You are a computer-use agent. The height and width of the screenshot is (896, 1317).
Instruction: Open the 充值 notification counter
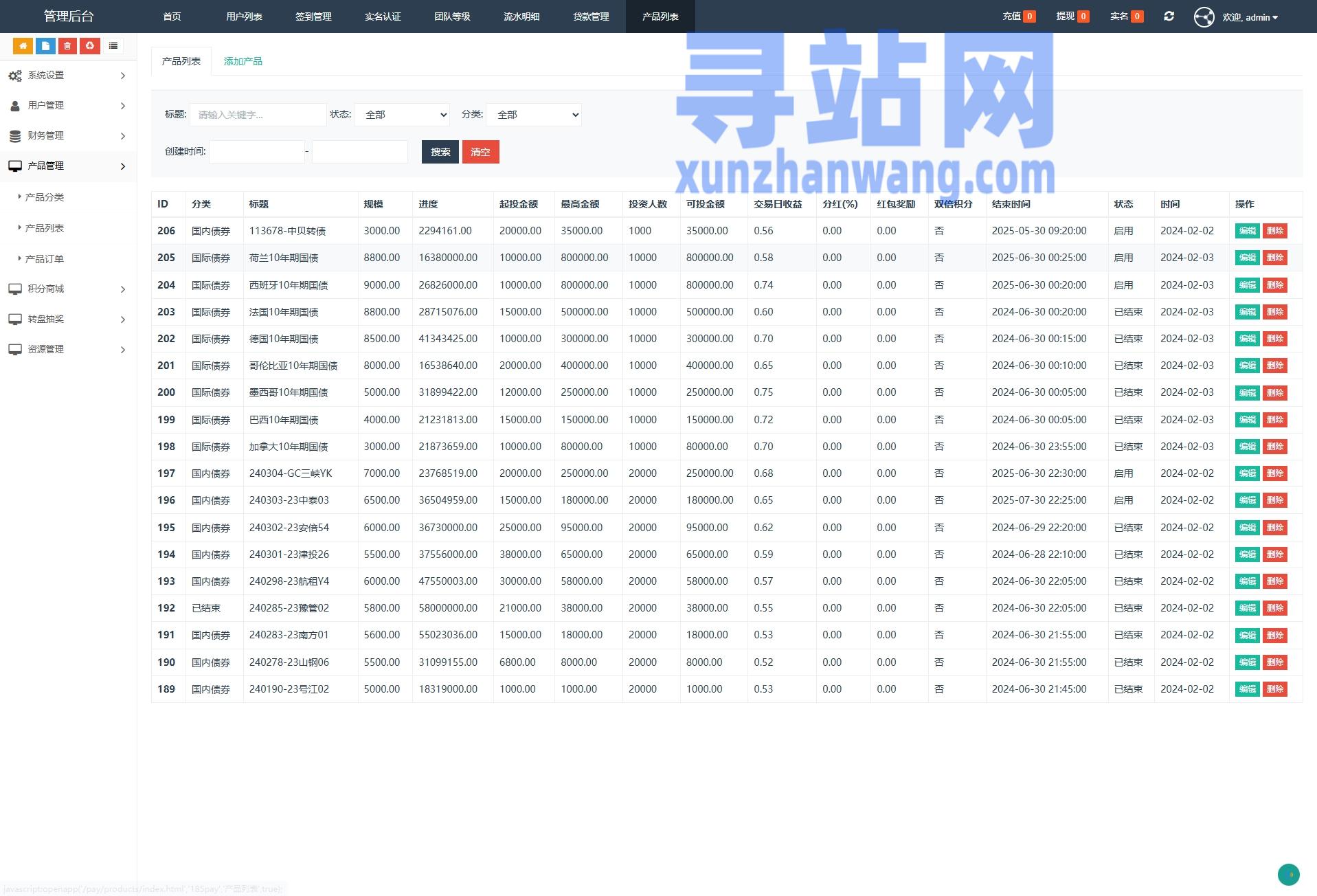1019,16
